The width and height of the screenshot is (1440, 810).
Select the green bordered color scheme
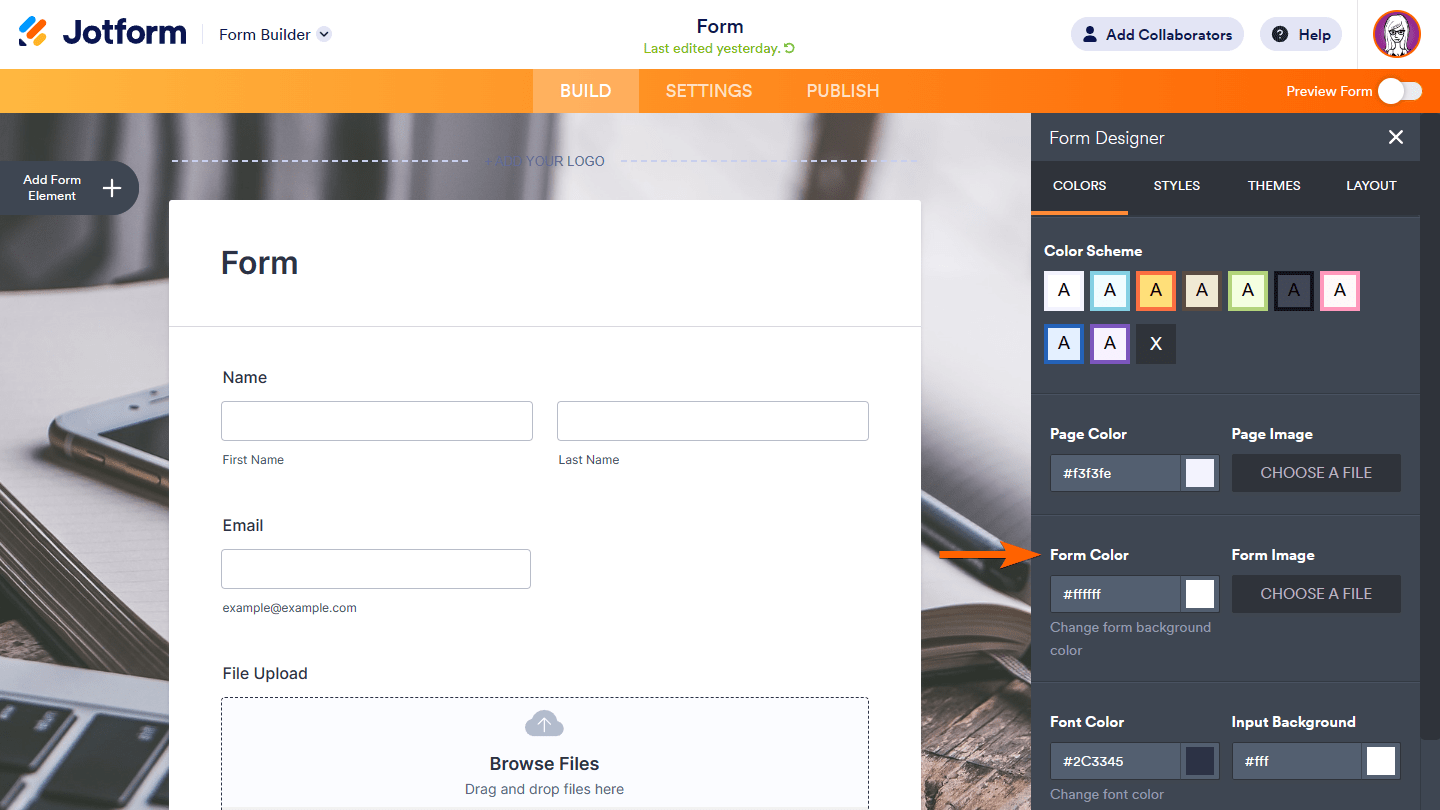tap(1248, 291)
